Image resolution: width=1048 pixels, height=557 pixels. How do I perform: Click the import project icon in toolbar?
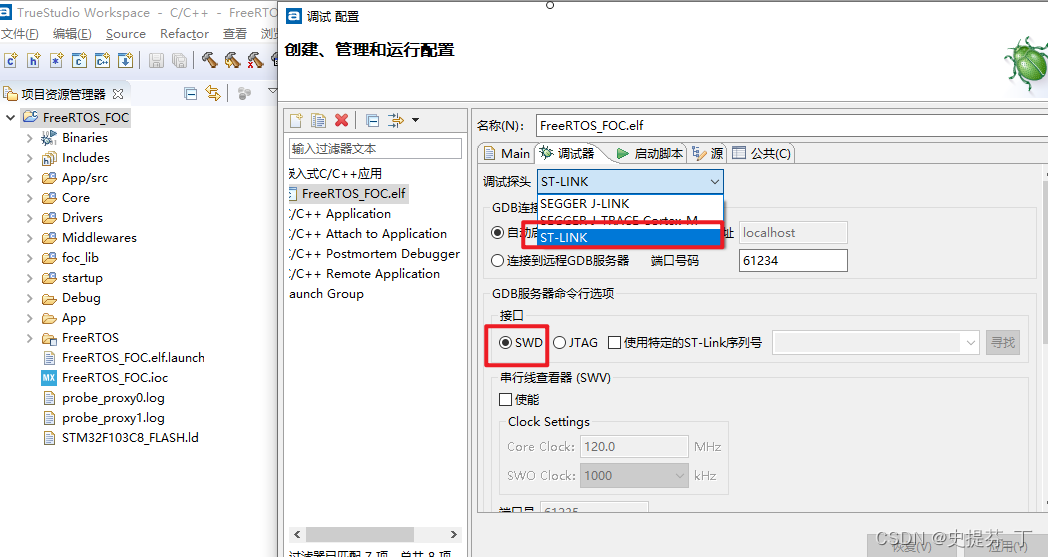(x=125, y=60)
